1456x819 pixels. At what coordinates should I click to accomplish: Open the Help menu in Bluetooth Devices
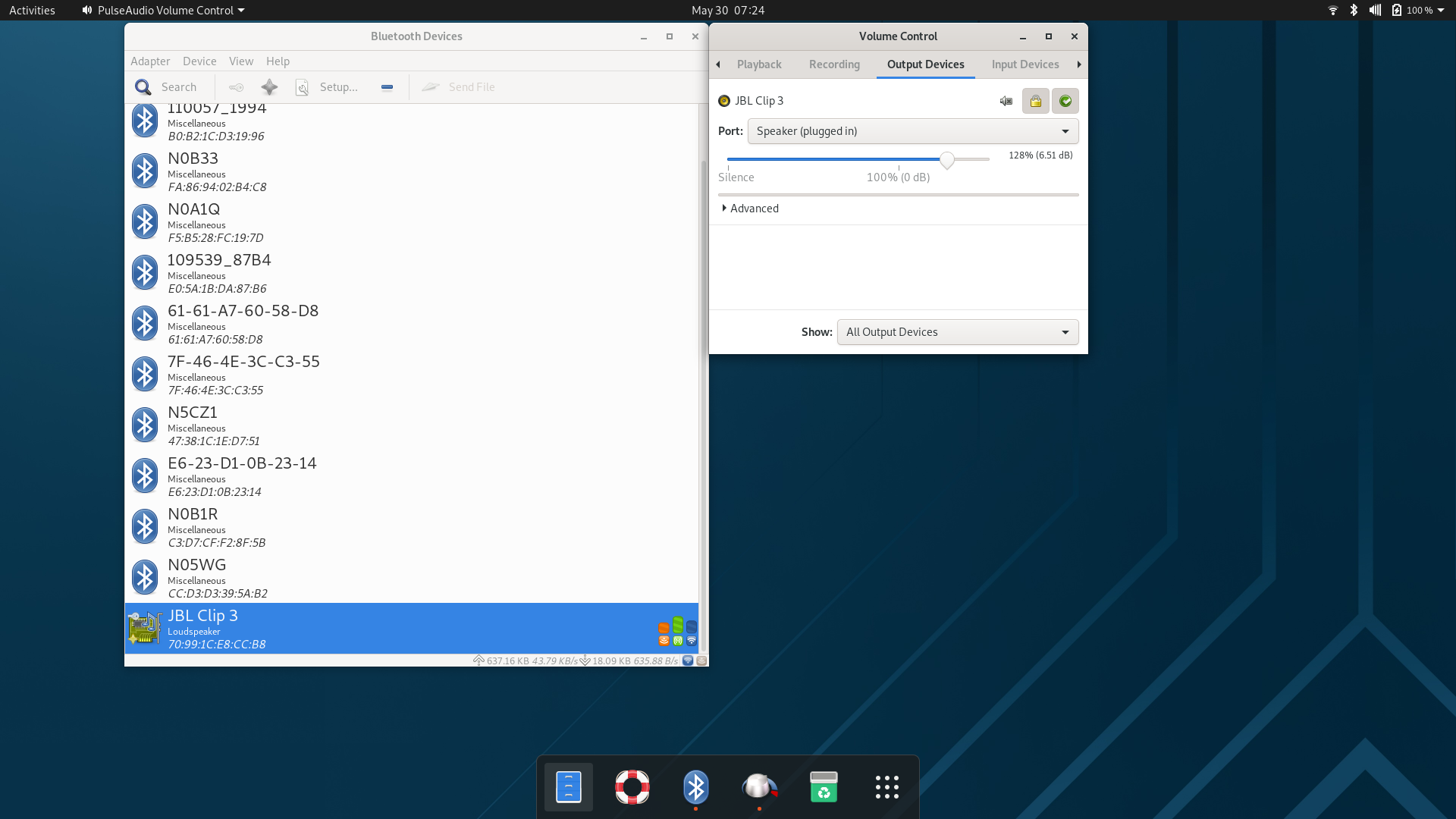tap(278, 61)
